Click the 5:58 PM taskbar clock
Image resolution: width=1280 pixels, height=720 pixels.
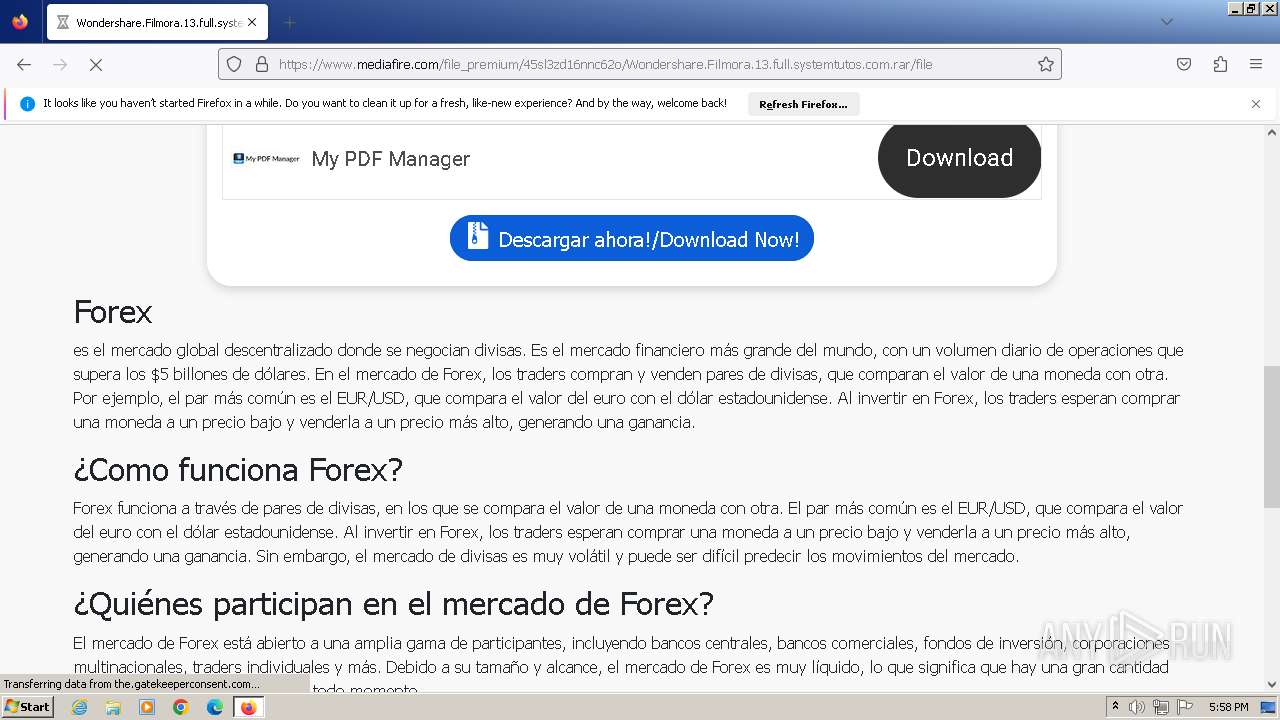tap(1228, 707)
